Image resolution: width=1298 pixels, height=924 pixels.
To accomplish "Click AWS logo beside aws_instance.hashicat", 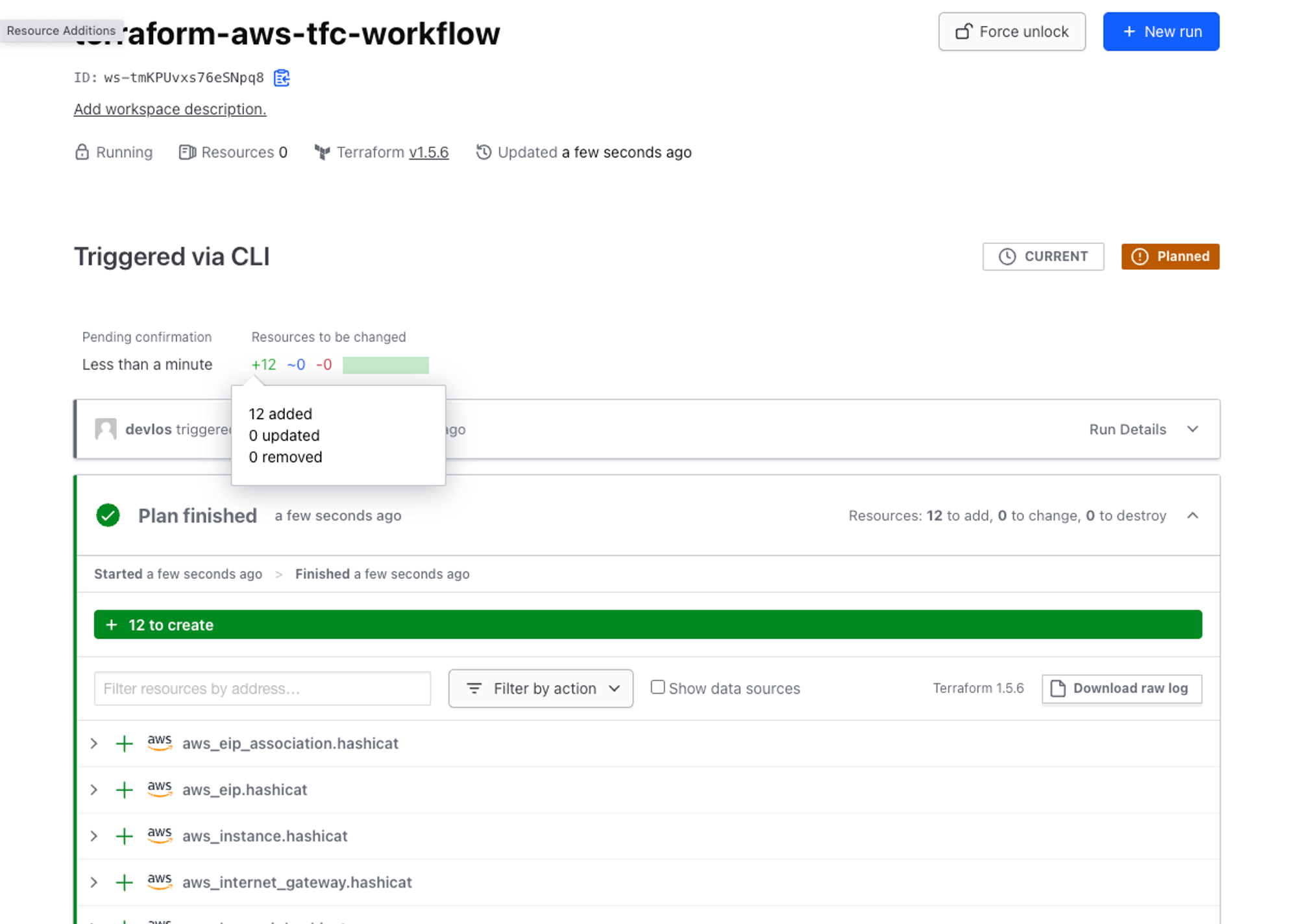I will coord(160,835).
